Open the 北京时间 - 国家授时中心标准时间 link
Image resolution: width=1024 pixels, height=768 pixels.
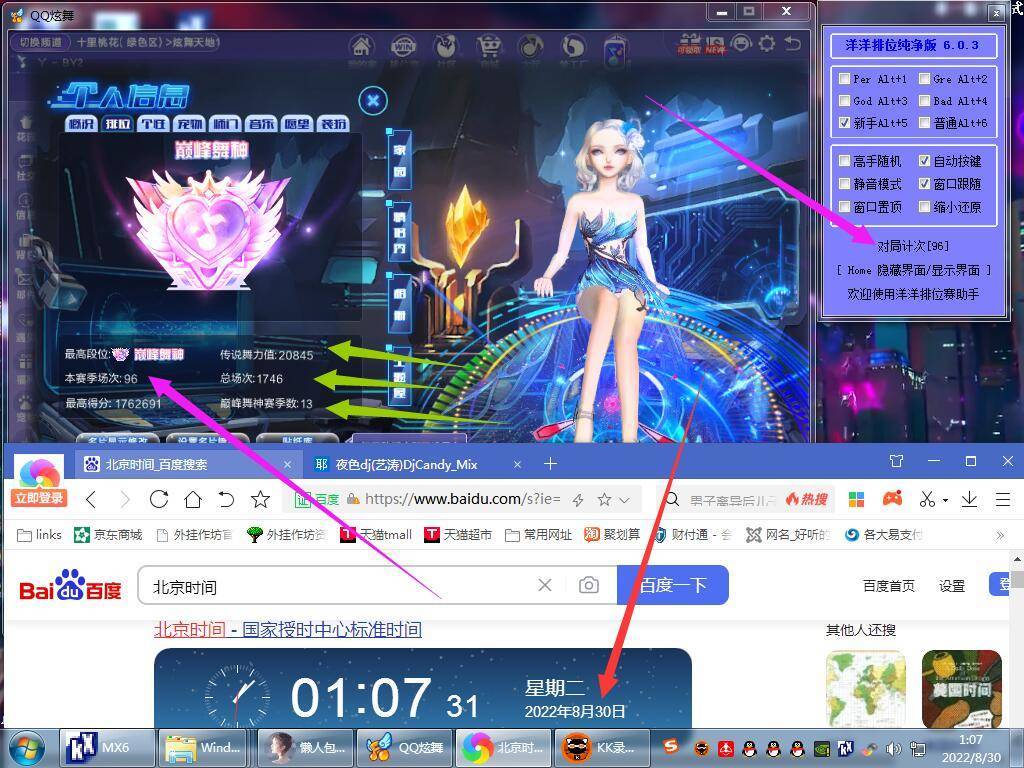click(x=288, y=630)
